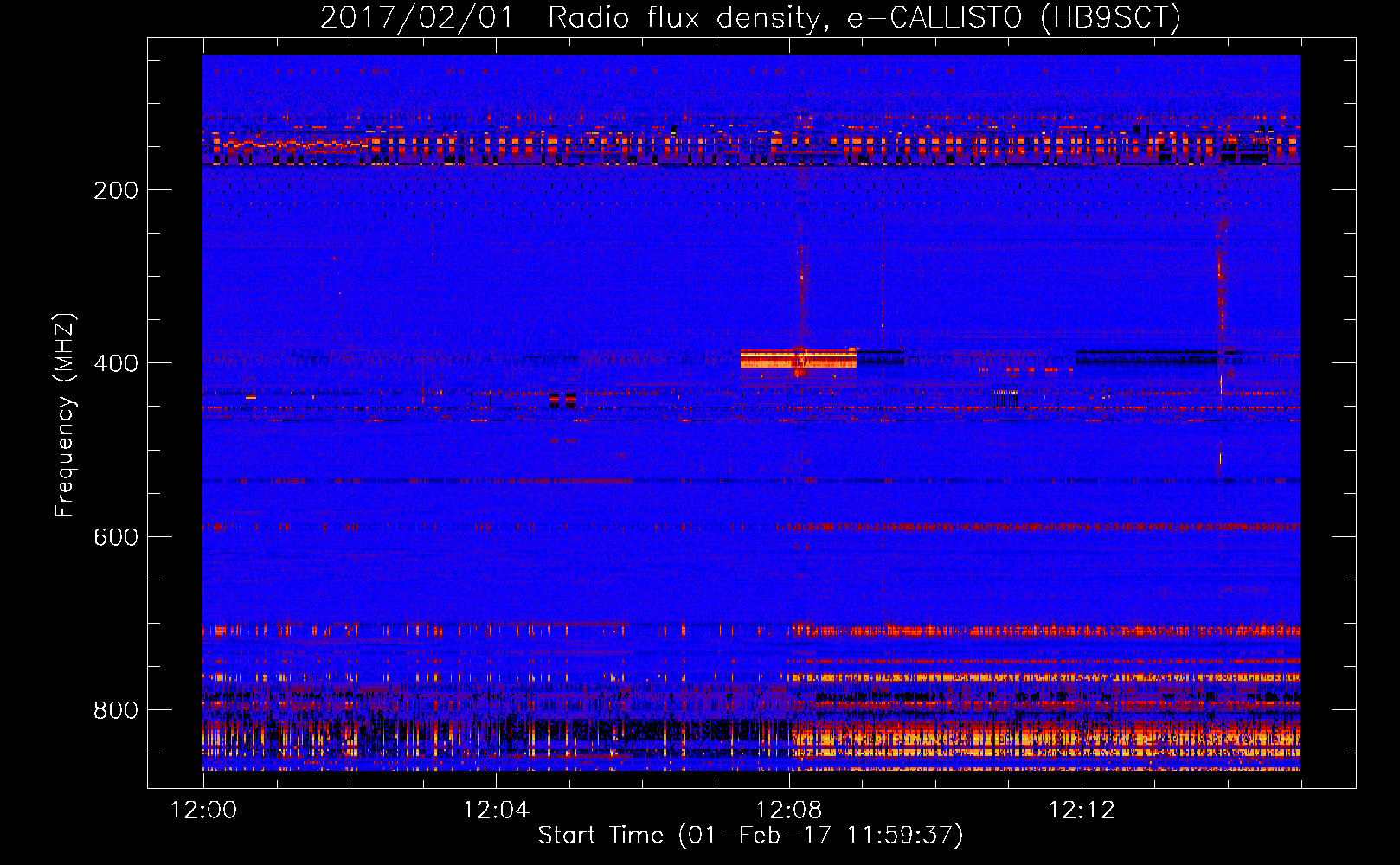Click the 12:08 time tick label
This screenshot has width=1400, height=865.
(788, 810)
